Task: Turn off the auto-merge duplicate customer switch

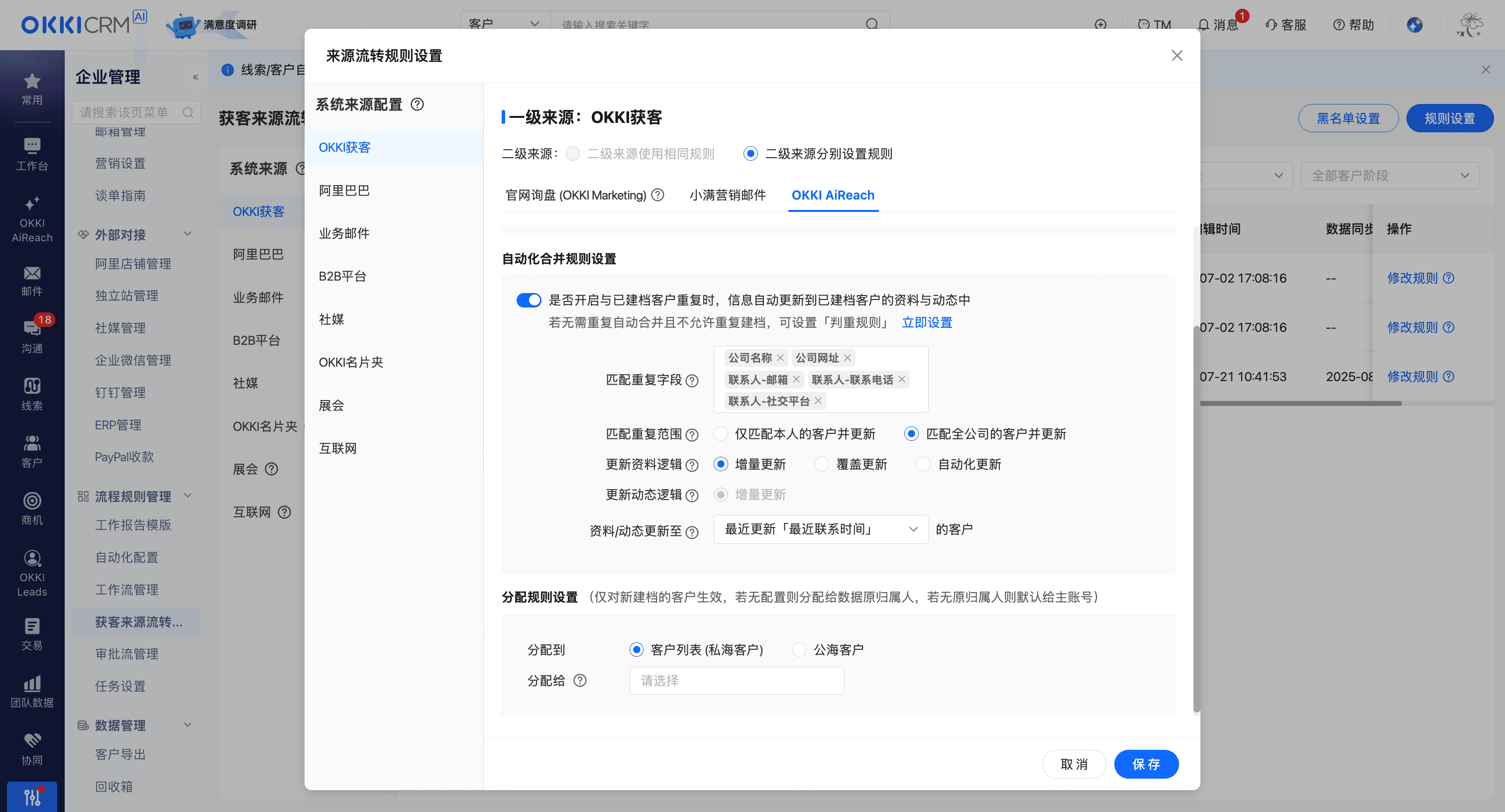Action: tap(529, 300)
